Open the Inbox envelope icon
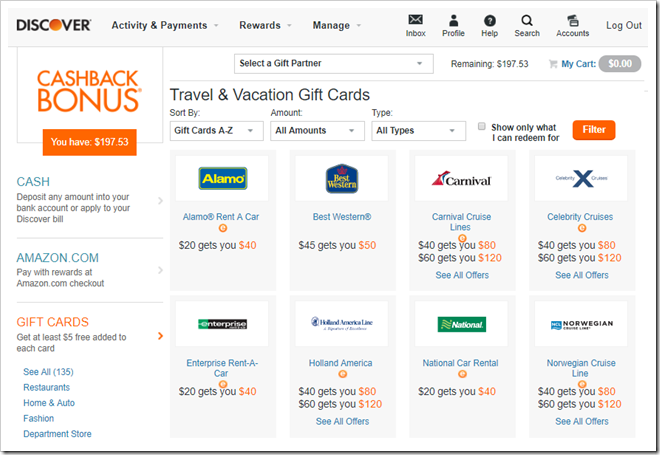This screenshot has width=660, height=455. (x=415, y=20)
